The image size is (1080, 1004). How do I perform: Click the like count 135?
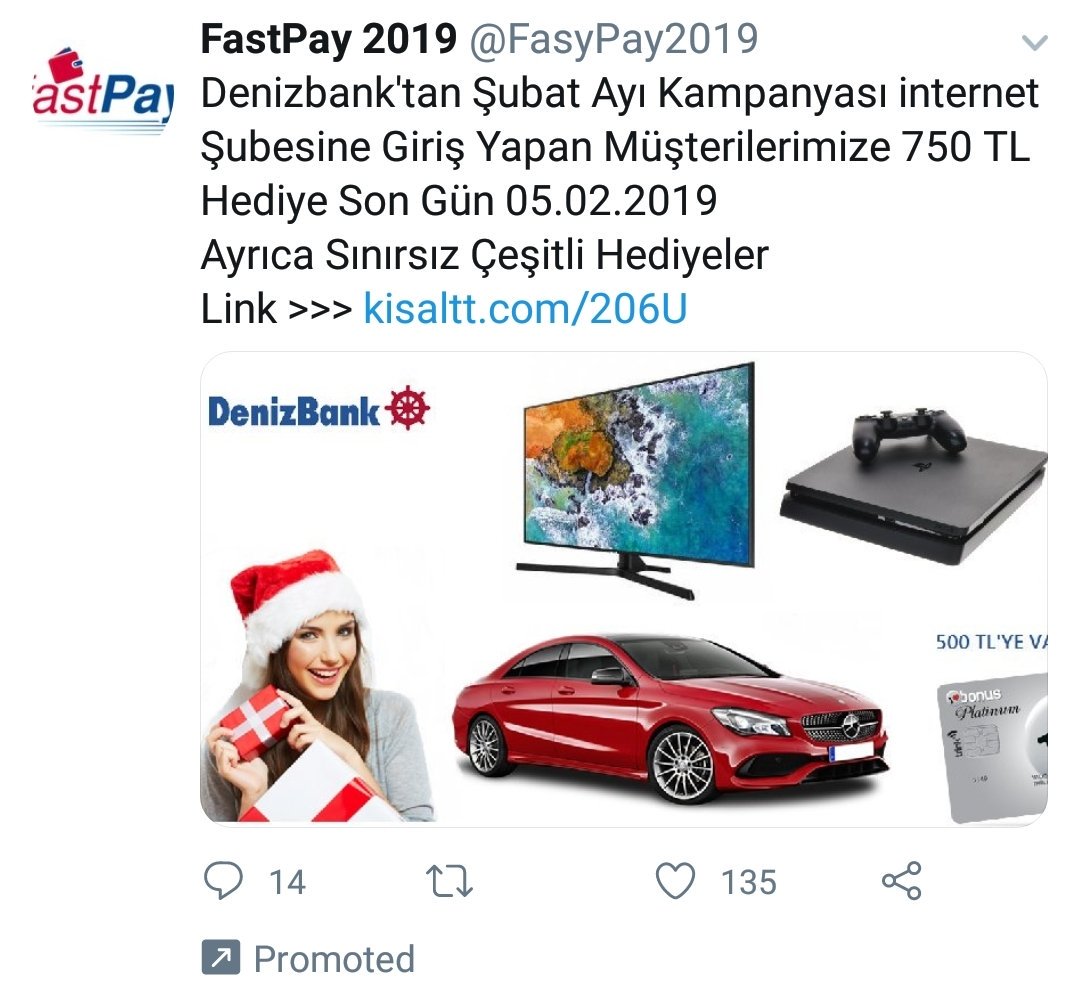point(749,882)
